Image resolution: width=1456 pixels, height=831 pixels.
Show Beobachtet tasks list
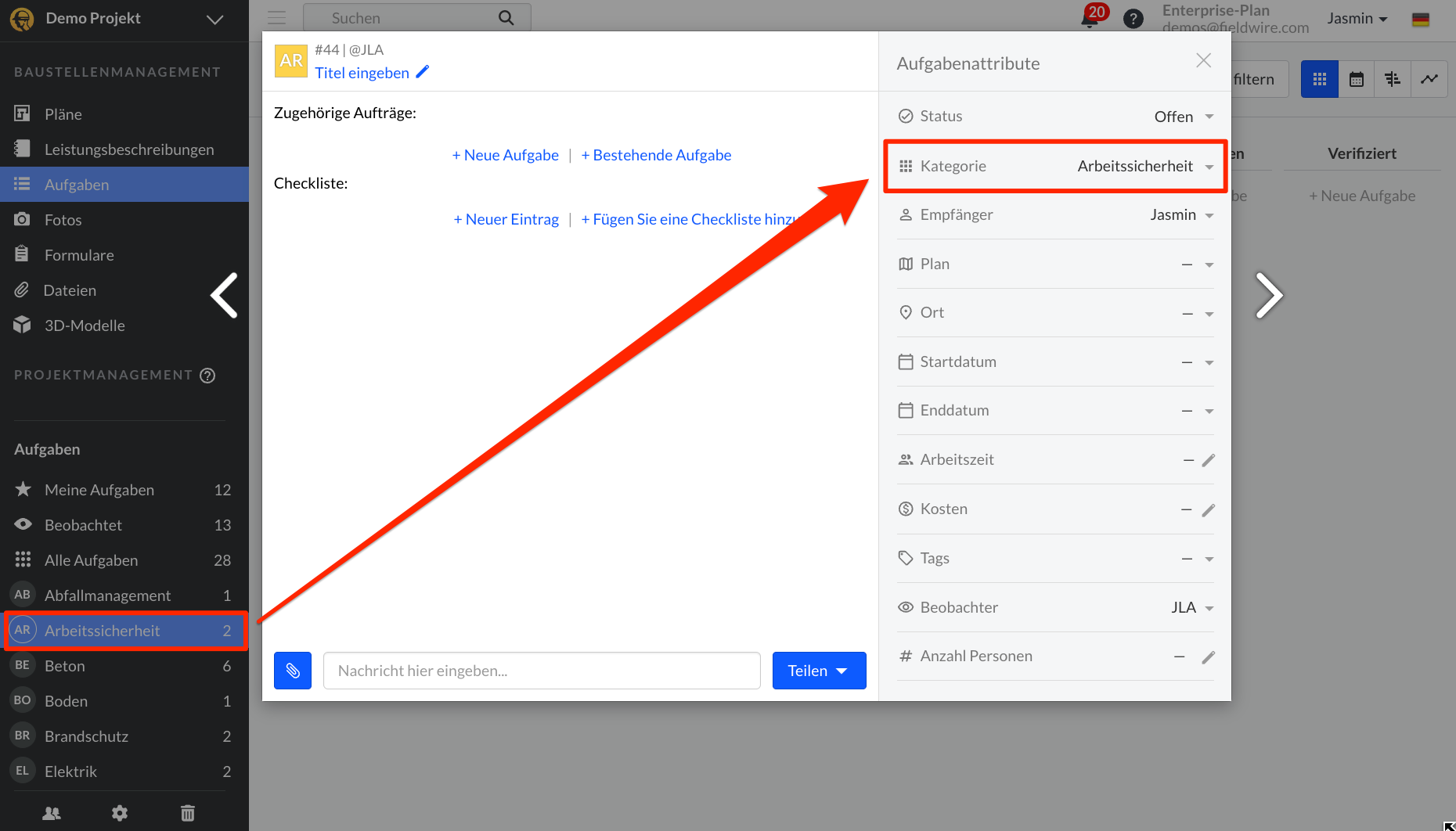tap(124, 525)
